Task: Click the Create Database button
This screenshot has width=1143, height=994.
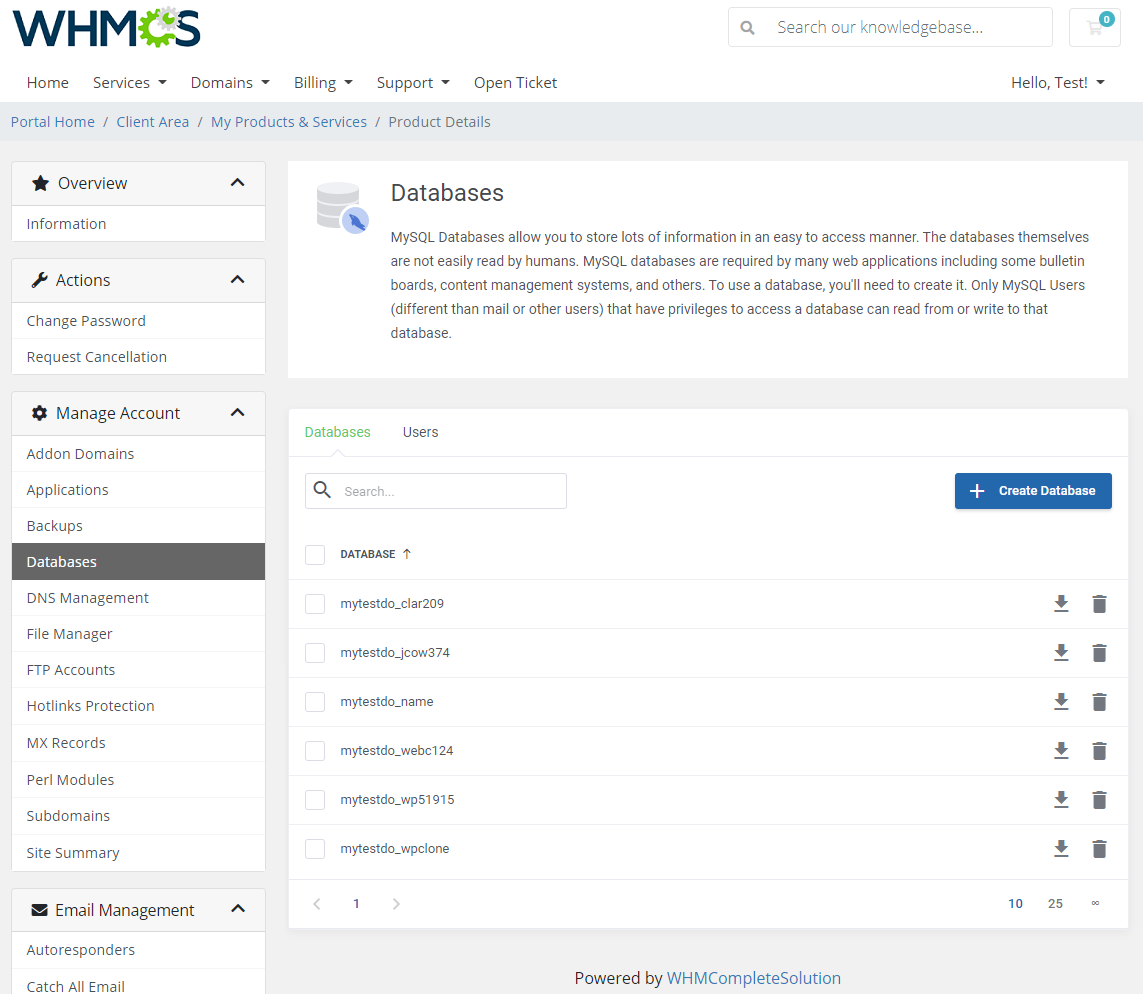Action: tap(1033, 491)
